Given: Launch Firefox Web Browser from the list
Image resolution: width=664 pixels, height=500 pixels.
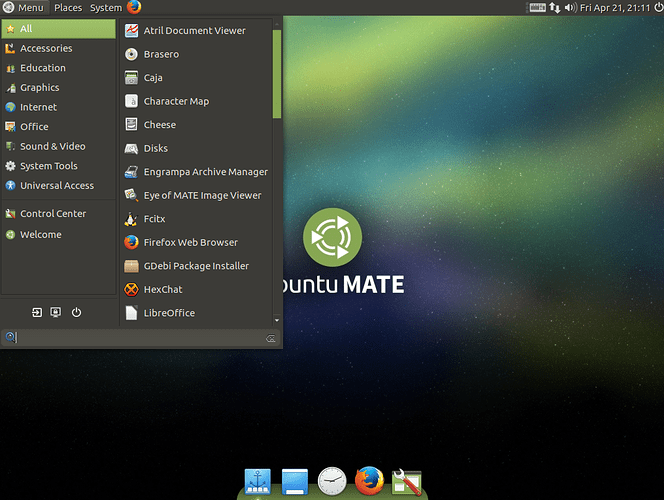Looking at the screenshot, I should coord(196,242).
